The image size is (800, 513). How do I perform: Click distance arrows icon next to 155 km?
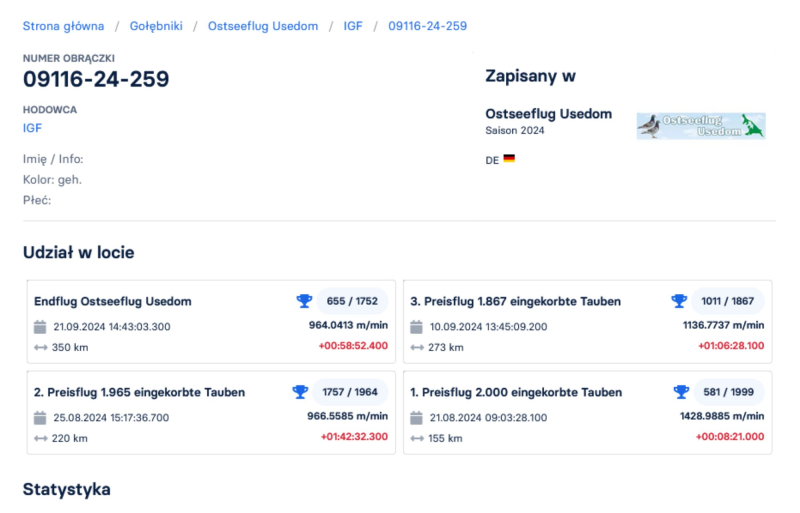416,438
